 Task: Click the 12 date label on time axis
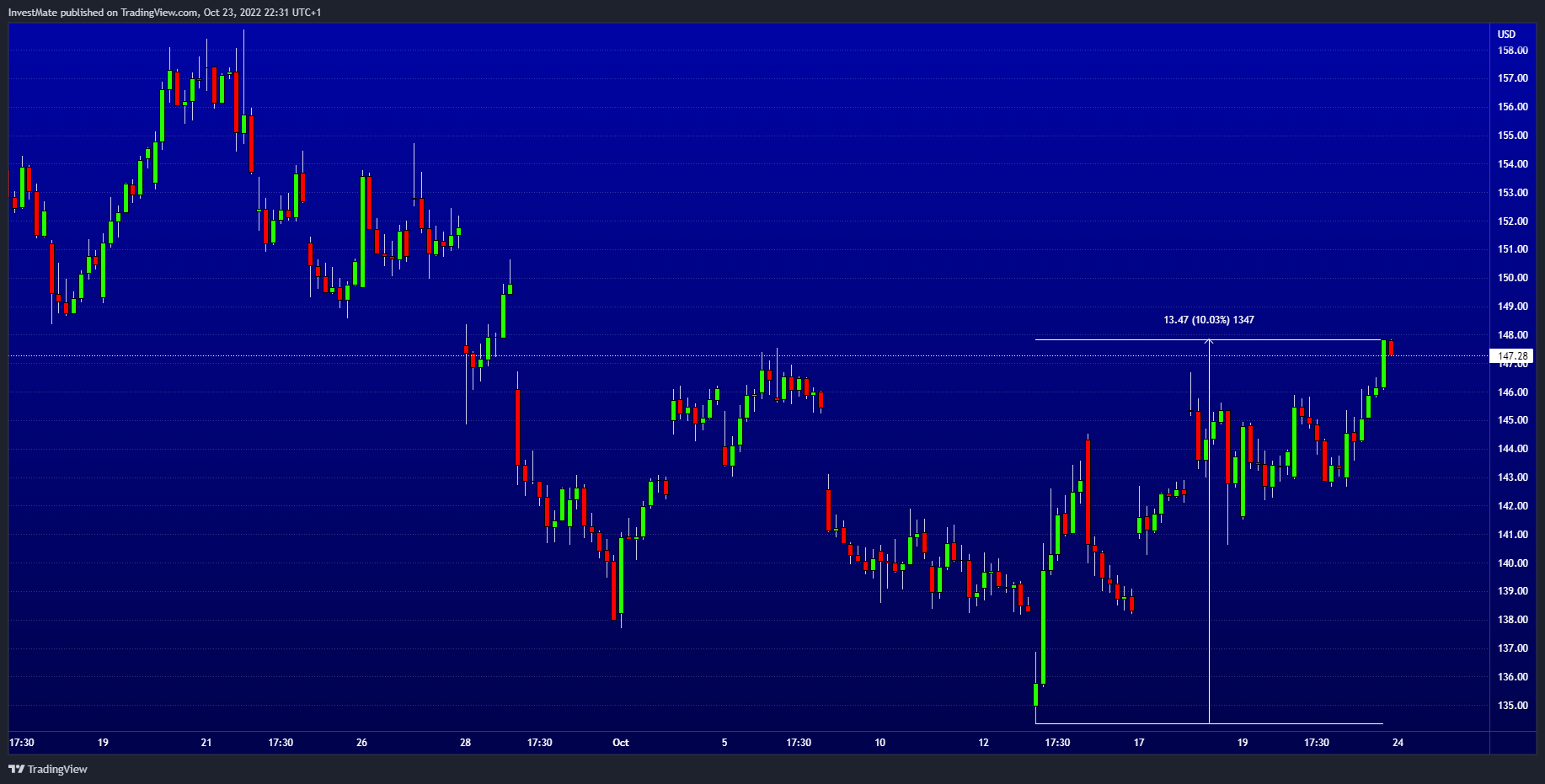pyautogui.click(x=984, y=743)
